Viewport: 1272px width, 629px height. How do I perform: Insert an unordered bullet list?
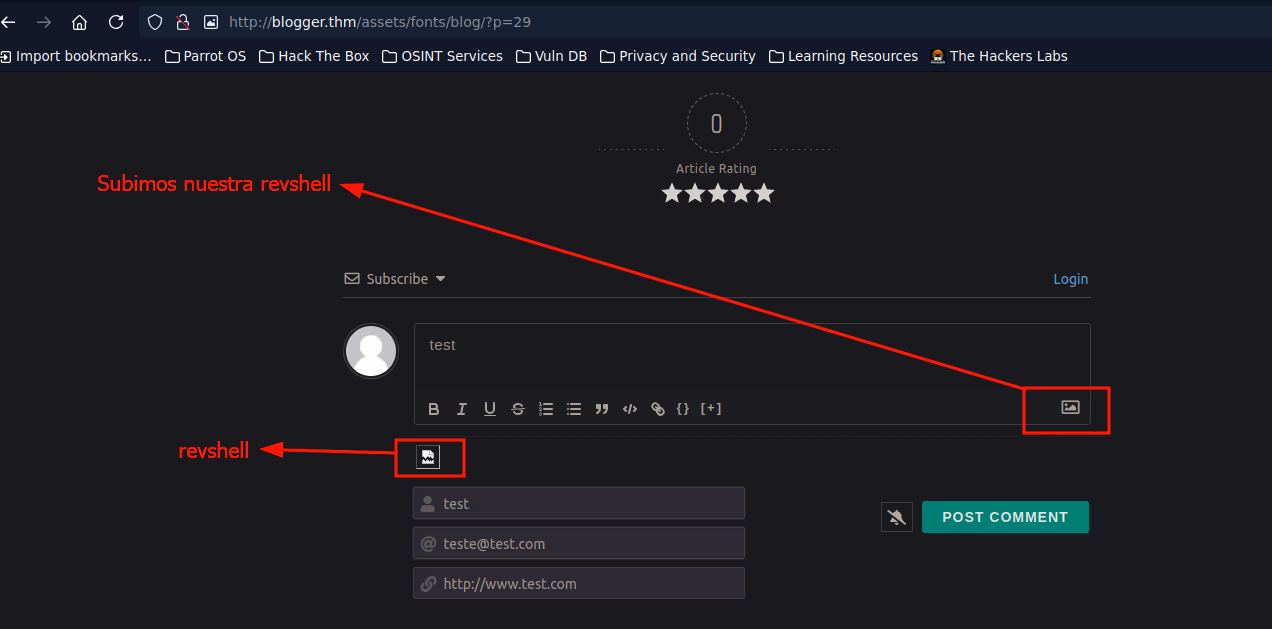click(574, 409)
